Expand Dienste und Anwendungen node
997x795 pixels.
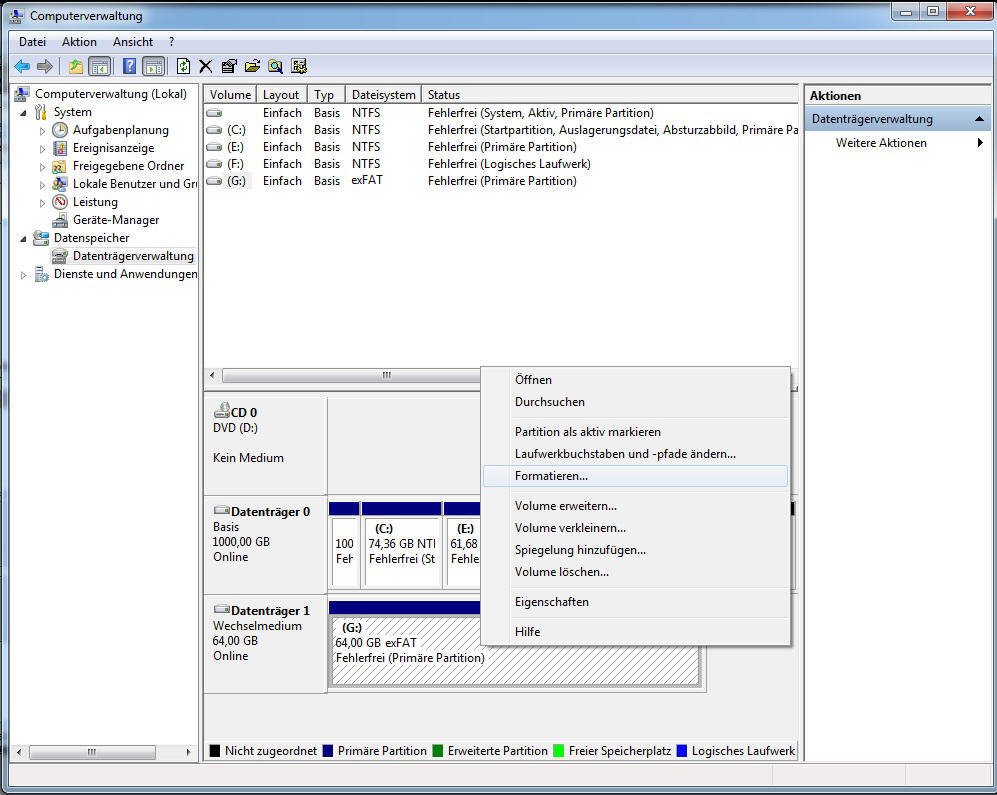(x=24, y=275)
